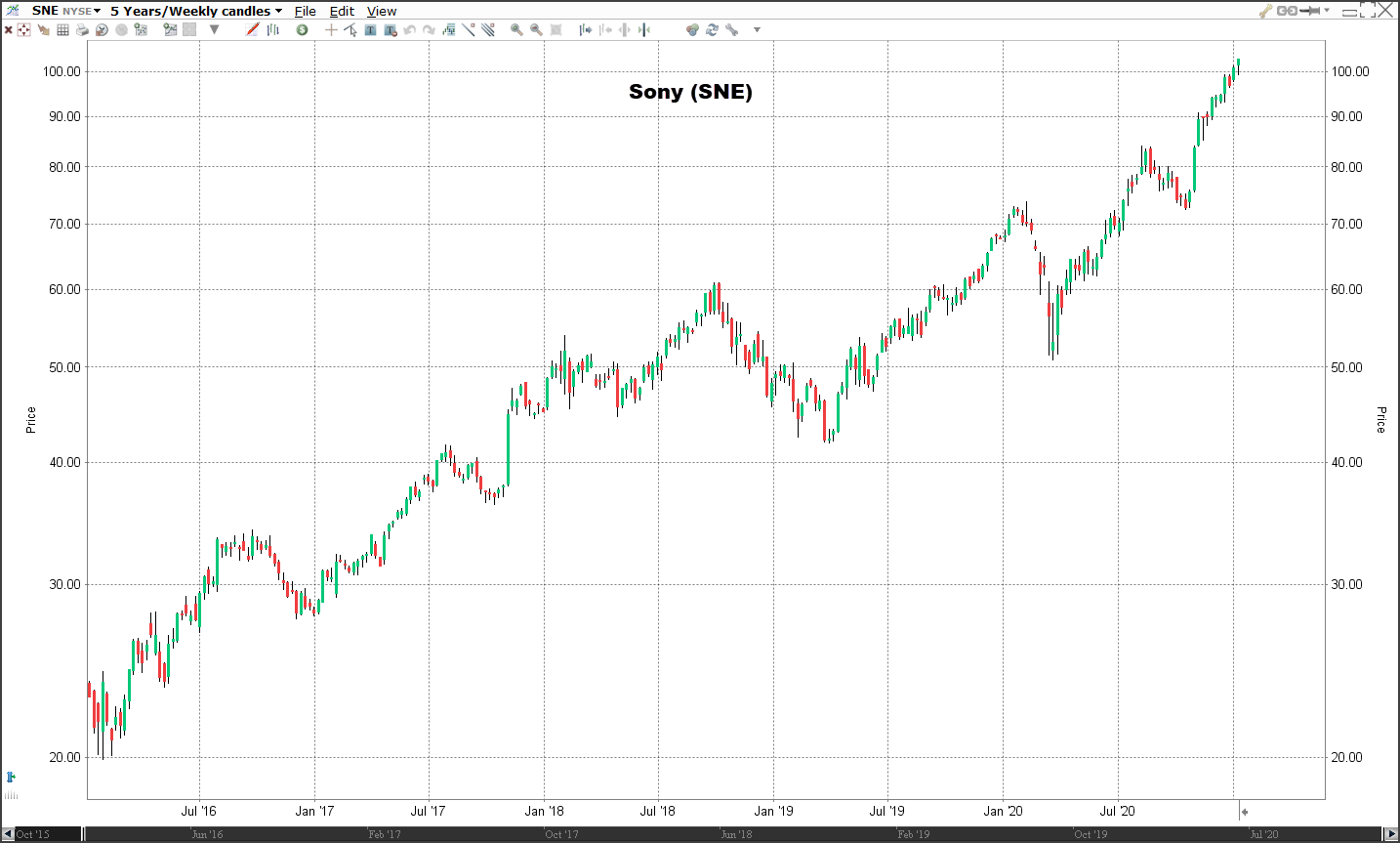Click the red pencil-on-chart toolbar icon
This screenshot has height=843, width=1400.
pyautogui.click(x=253, y=30)
